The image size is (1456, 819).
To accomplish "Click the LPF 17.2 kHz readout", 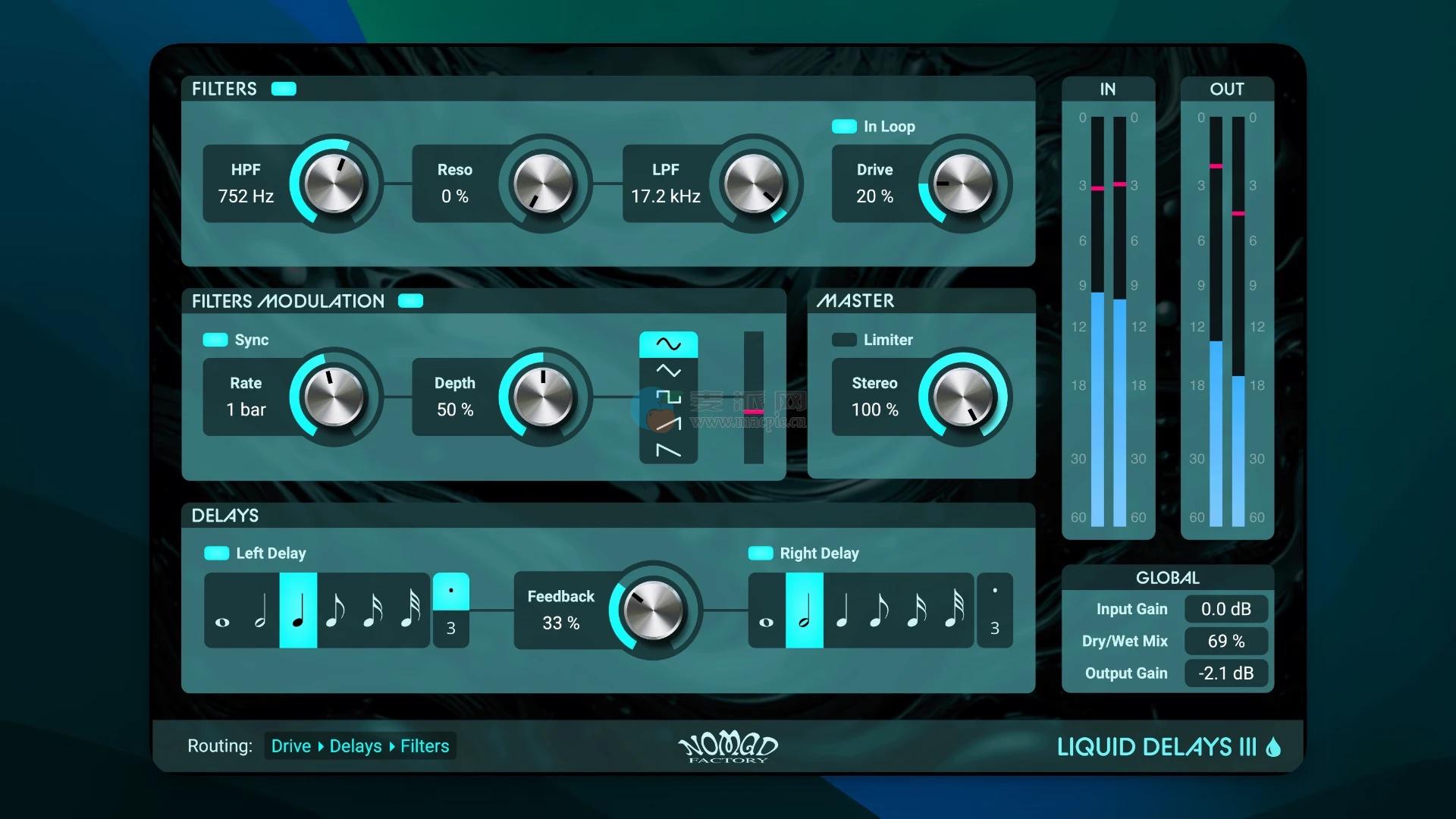I will (666, 196).
